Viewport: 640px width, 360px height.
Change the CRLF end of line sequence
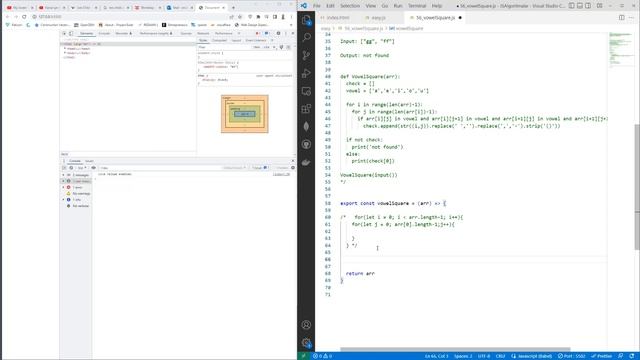click(500, 356)
